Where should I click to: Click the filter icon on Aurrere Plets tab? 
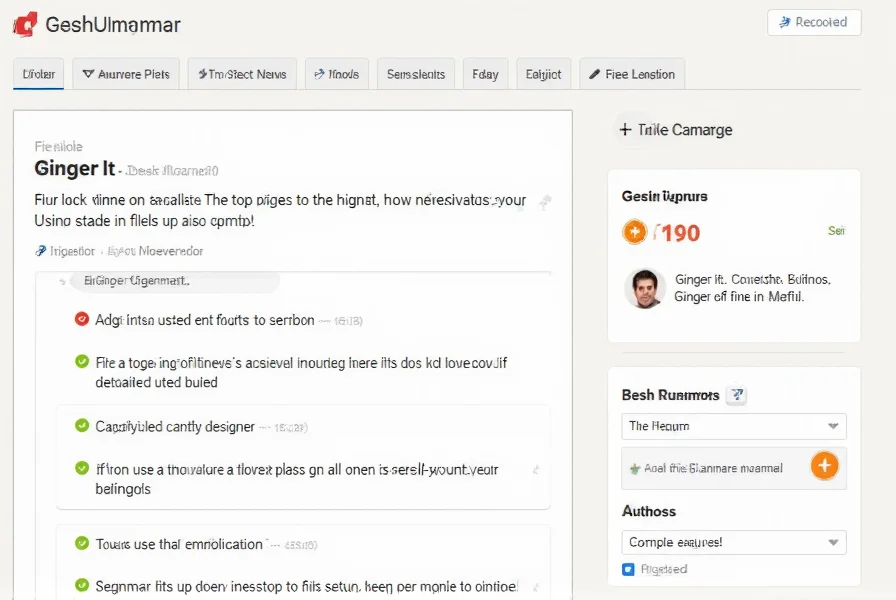[x=91, y=73]
